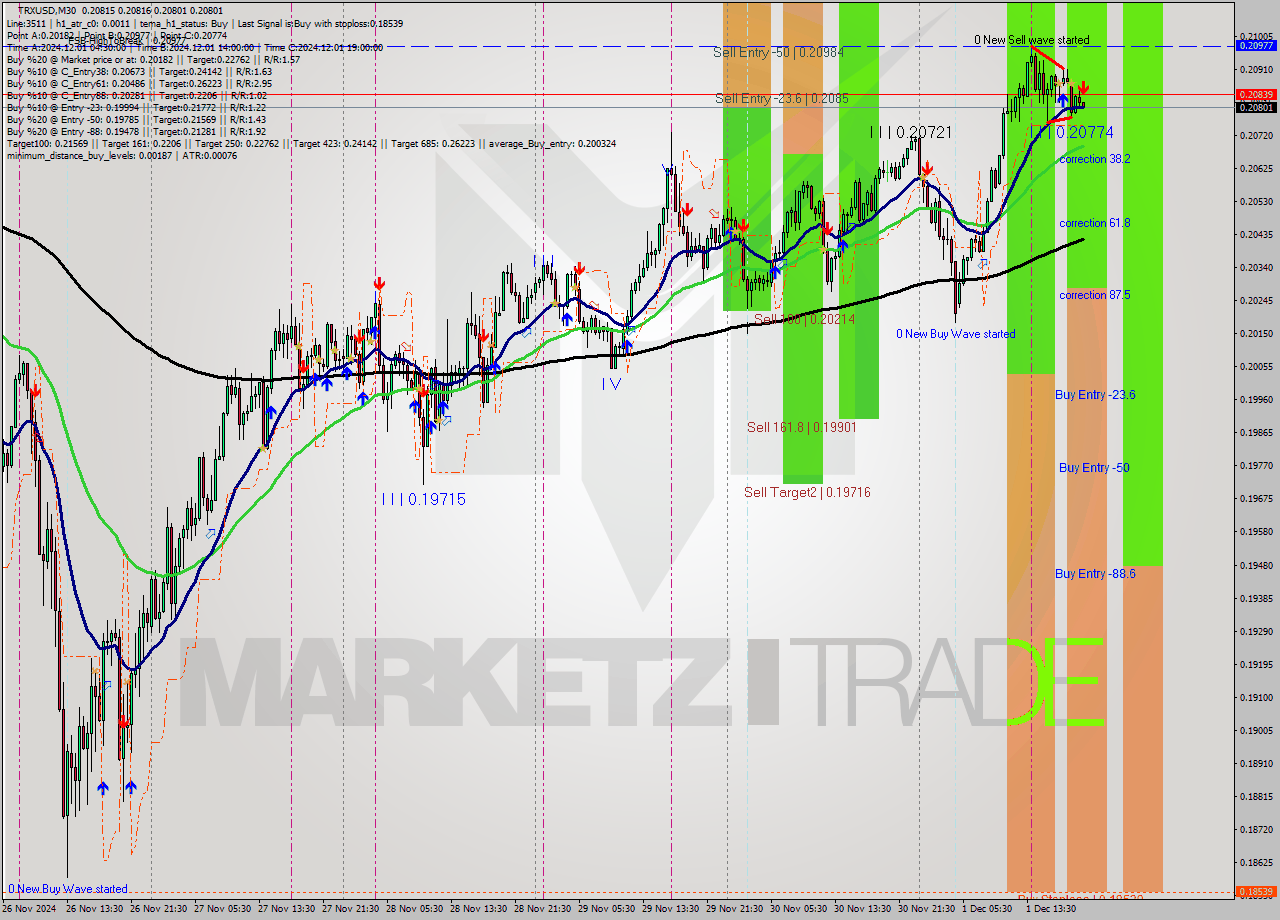Click the 0.19005 price axis label
This screenshot has height=920, width=1280.
1256,731
